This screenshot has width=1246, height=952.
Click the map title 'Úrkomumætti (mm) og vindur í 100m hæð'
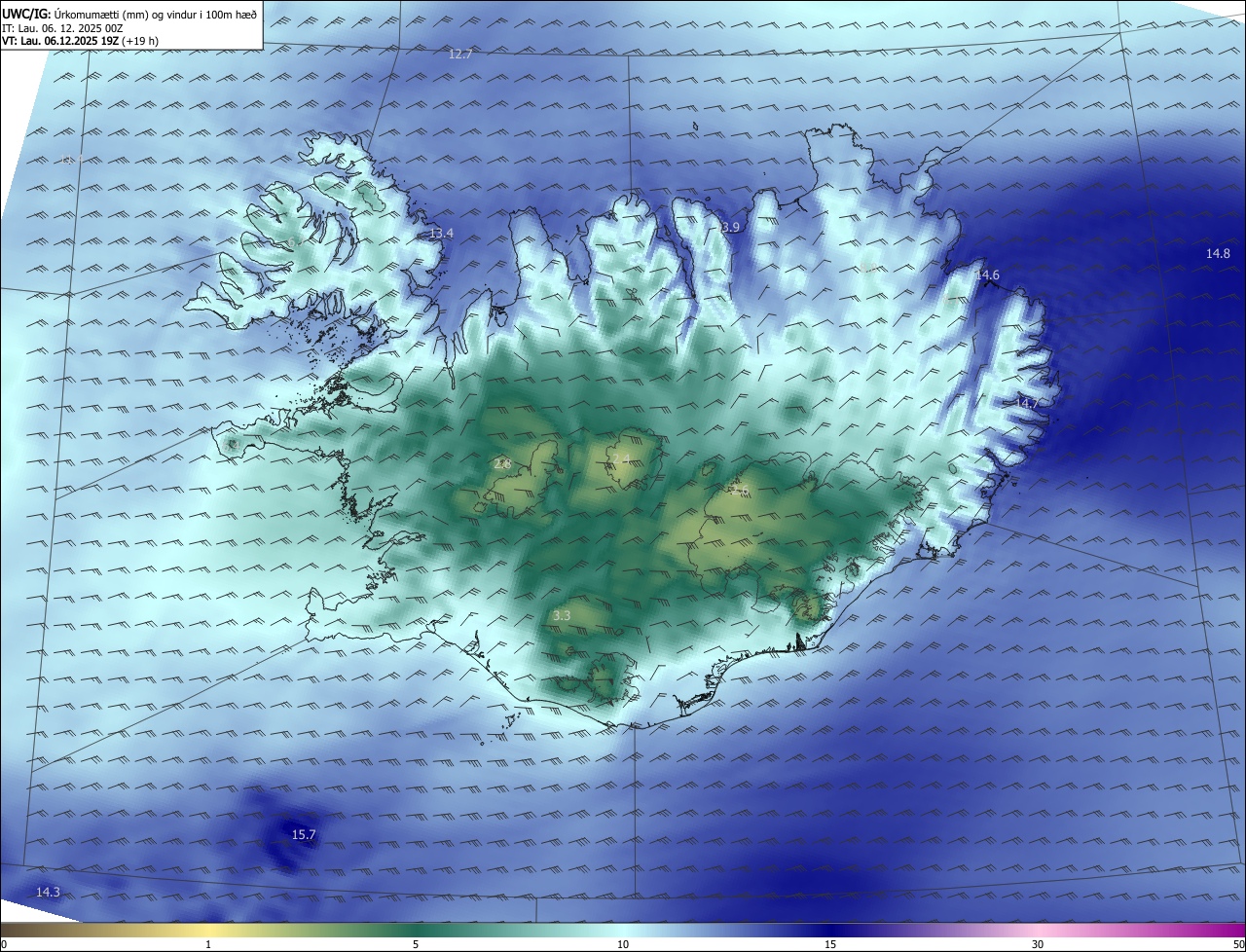pos(156,14)
